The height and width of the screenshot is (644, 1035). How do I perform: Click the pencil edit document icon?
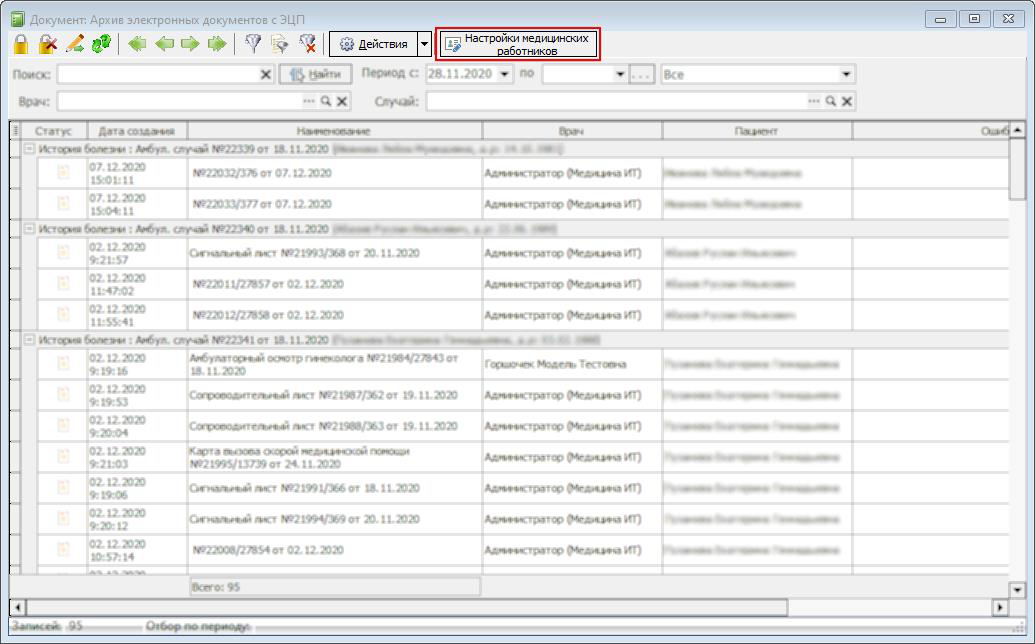pos(75,44)
